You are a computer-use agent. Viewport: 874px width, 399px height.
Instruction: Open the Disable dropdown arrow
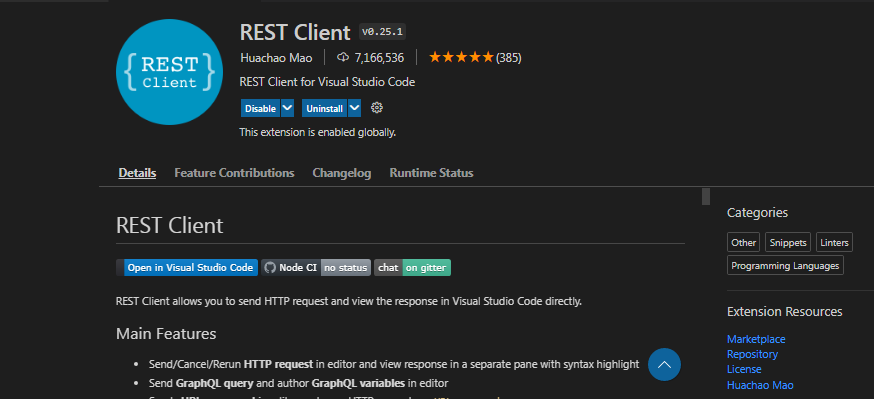pos(287,108)
